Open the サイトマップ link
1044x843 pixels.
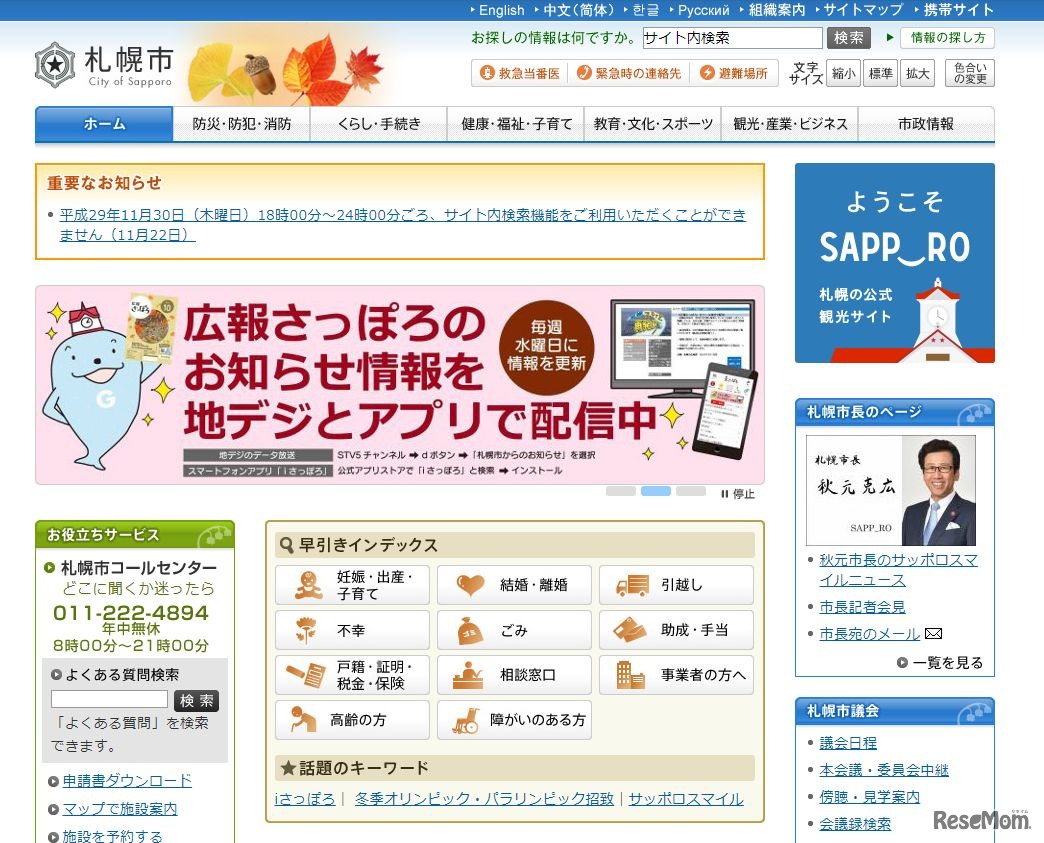(x=863, y=10)
